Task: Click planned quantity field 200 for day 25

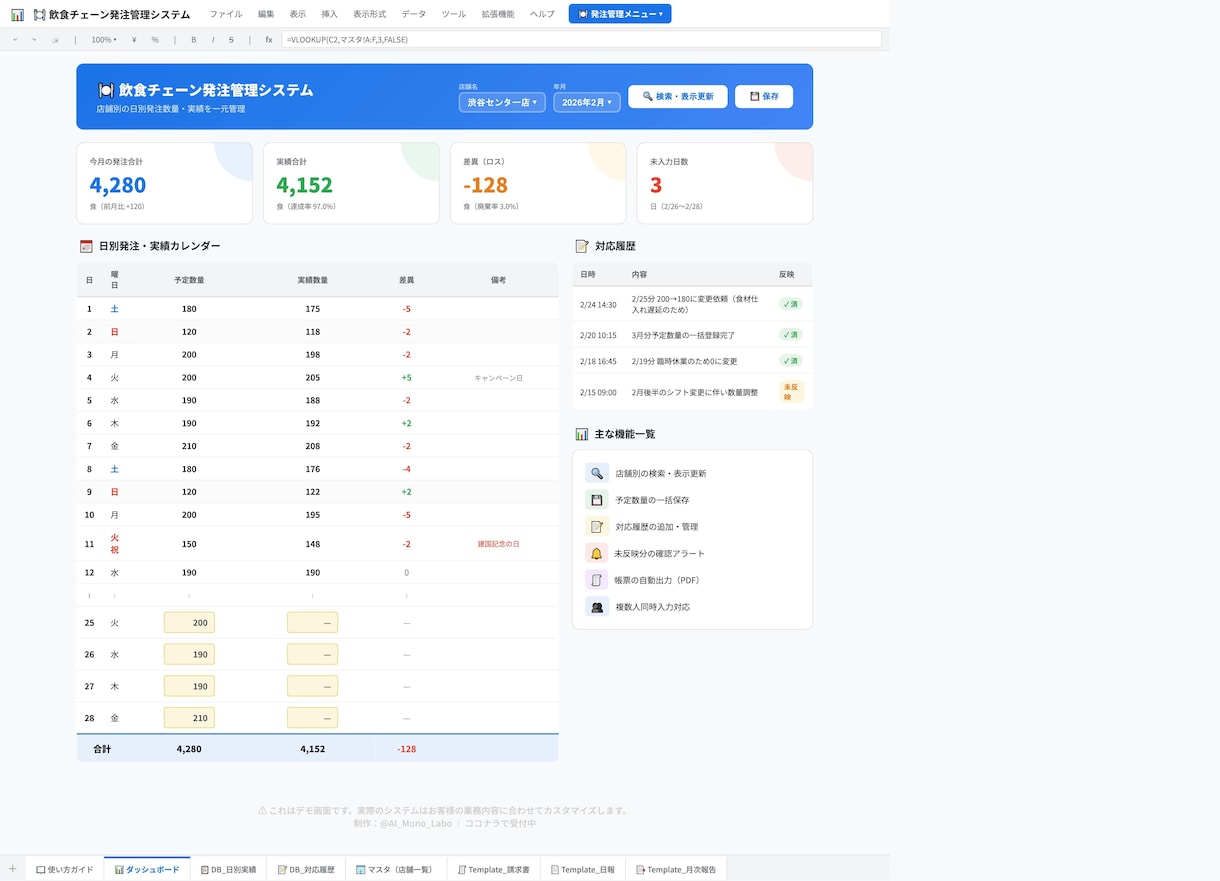Action: [189, 622]
